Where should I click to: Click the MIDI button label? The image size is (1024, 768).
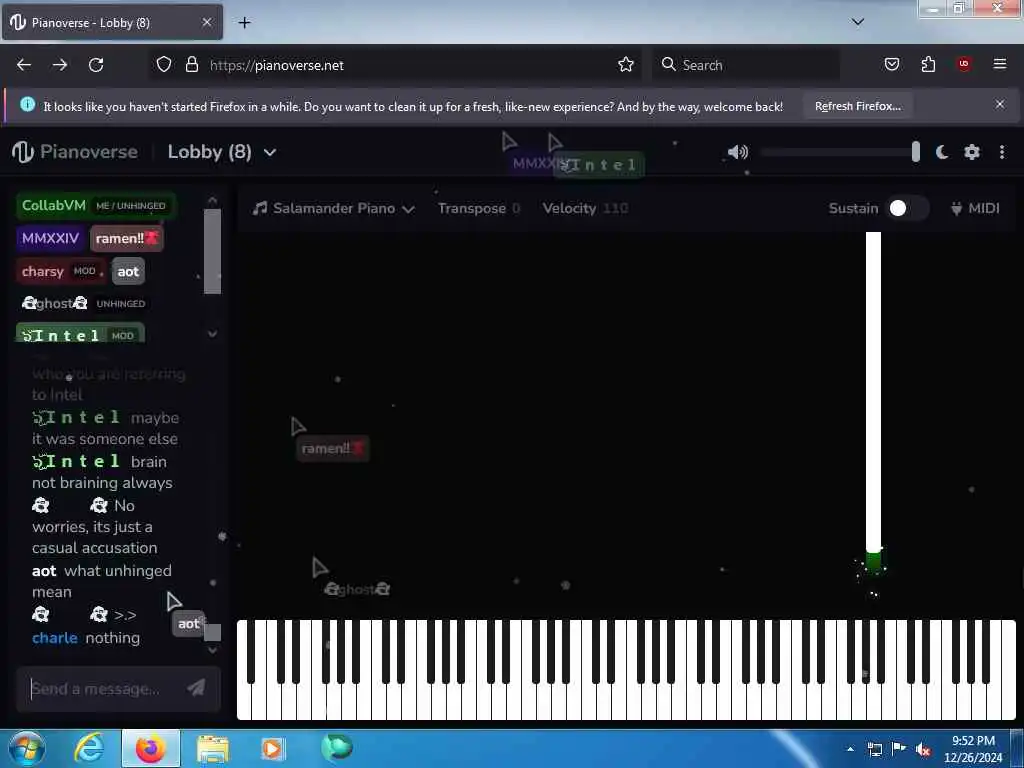click(984, 208)
